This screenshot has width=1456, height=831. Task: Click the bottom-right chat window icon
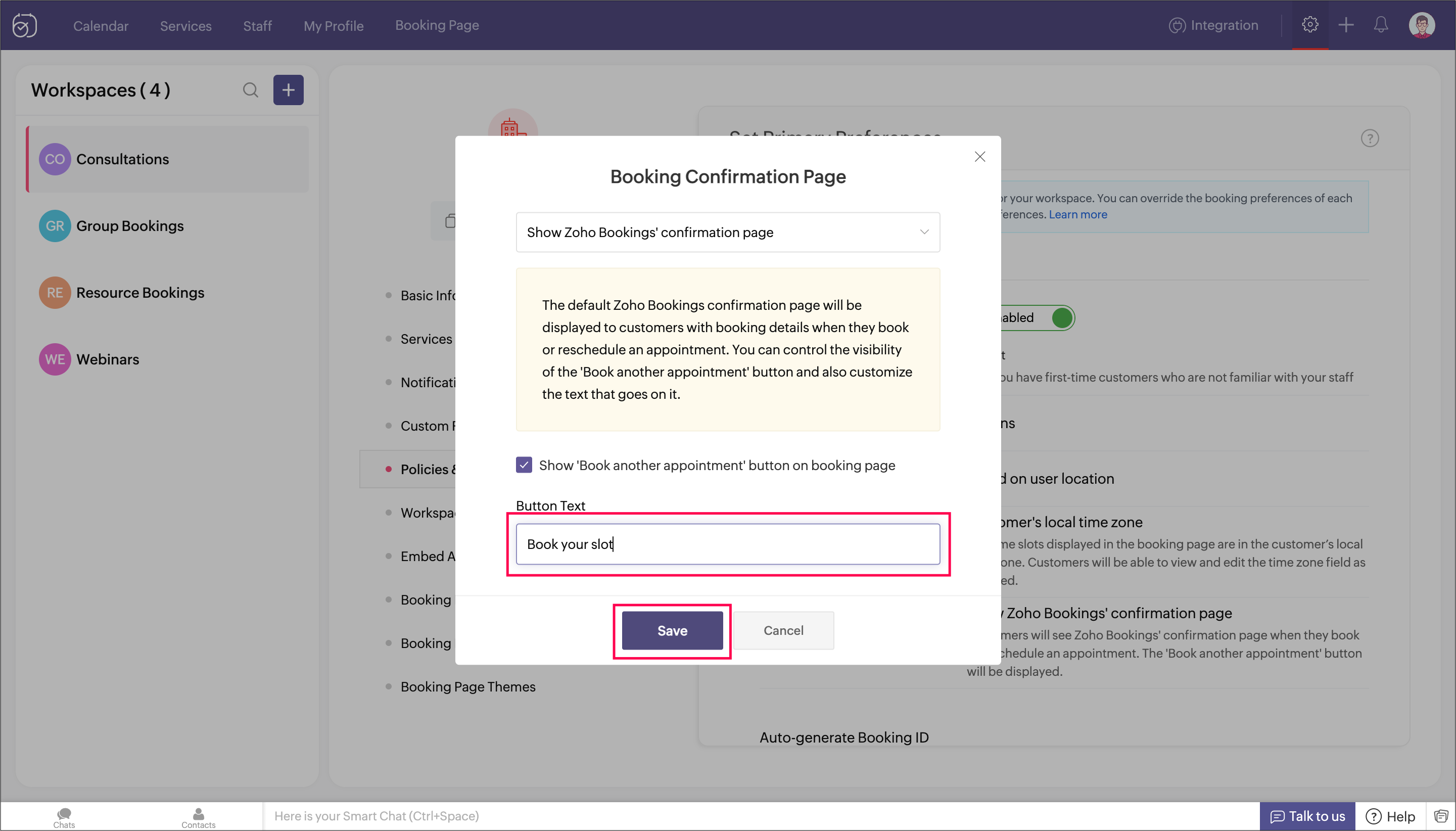tap(1441, 816)
